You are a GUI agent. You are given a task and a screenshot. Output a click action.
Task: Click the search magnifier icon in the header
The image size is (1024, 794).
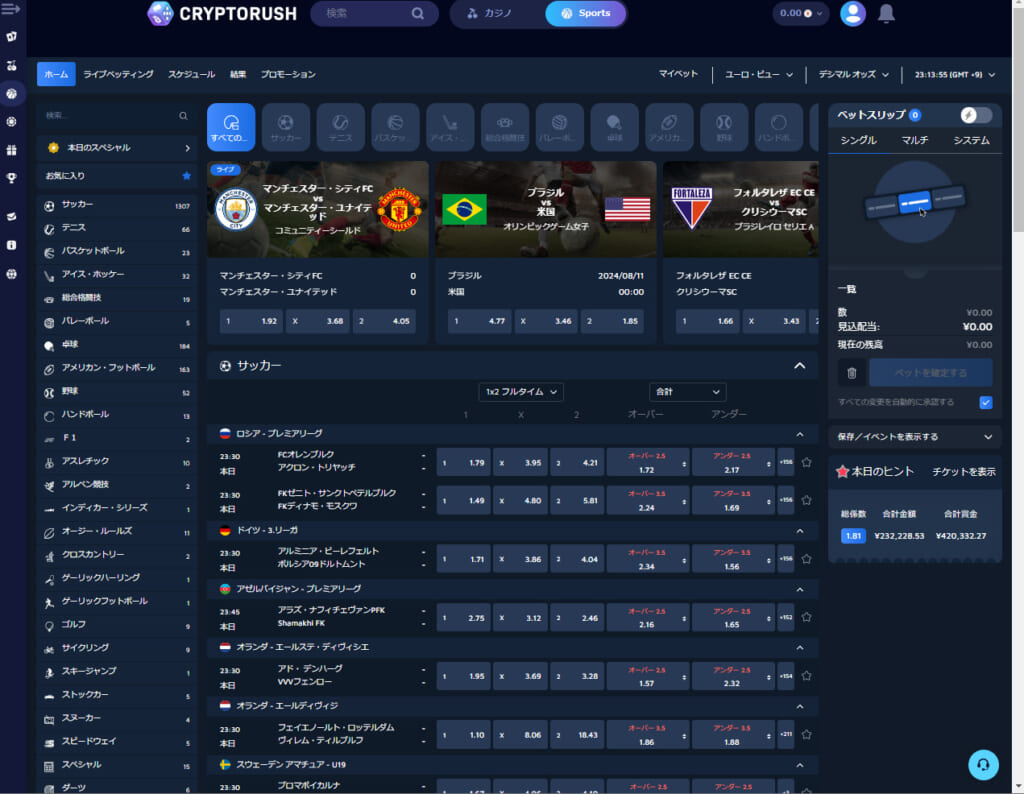pyautogui.click(x=417, y=13)
